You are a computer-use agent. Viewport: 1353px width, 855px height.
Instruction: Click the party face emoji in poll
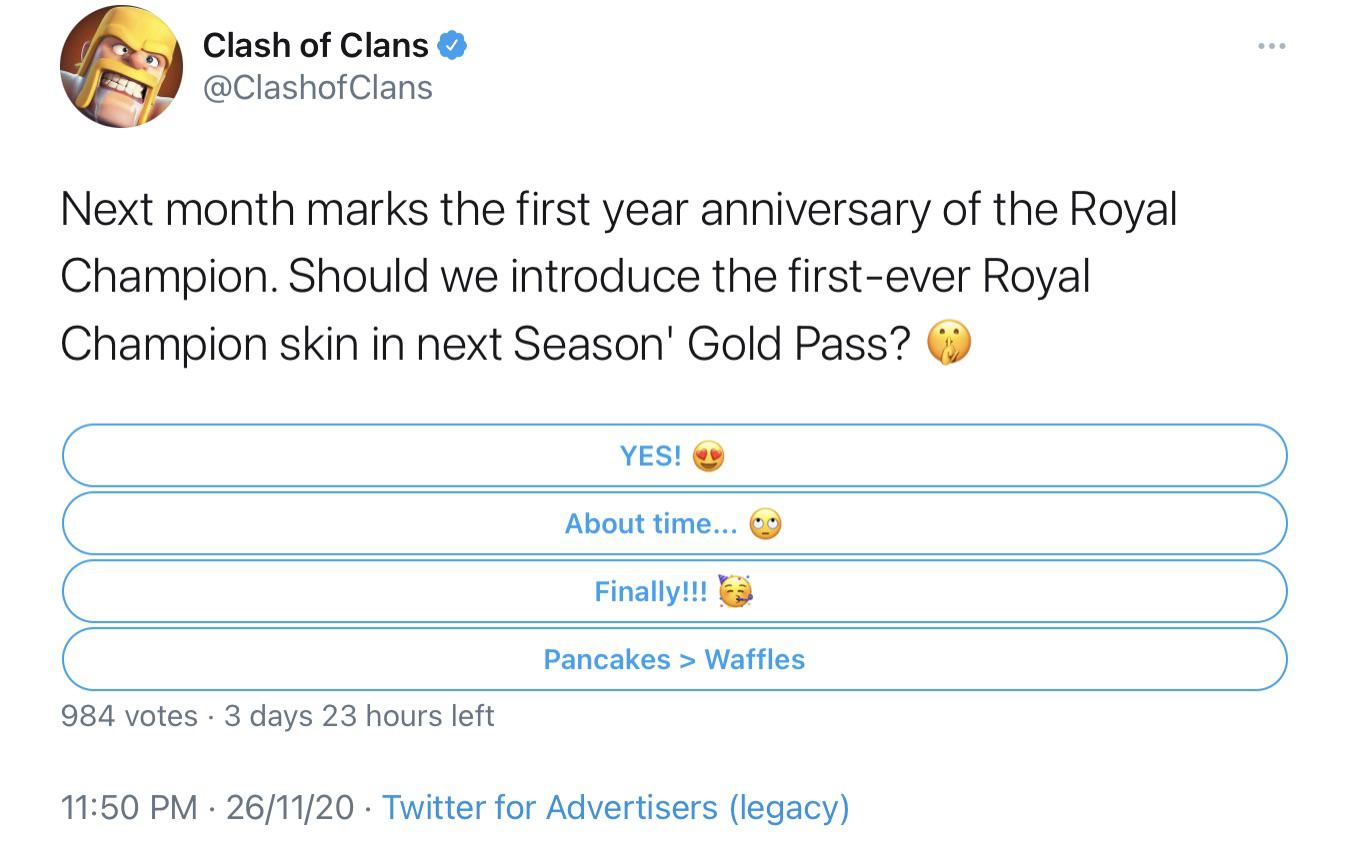735,592
